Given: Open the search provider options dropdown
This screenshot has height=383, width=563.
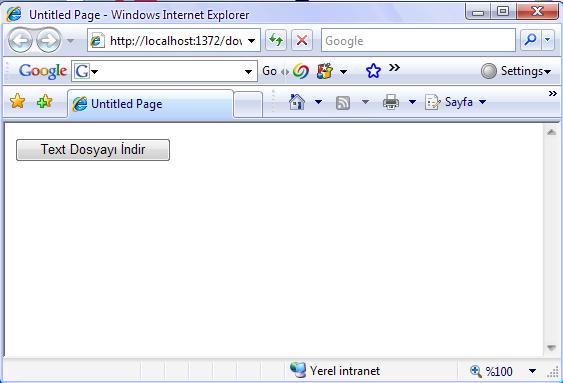Looking at the screenshot, I should pos(548,40).
